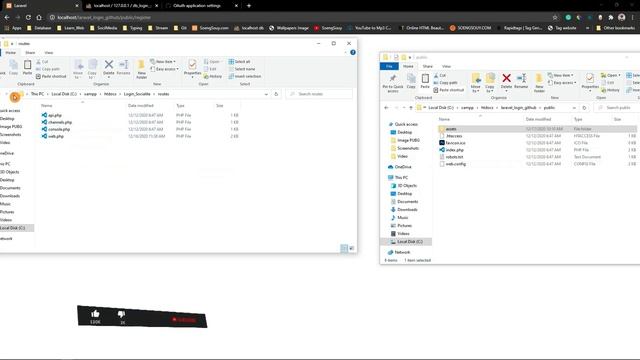The height and width of the screenshot is (360, 640).
Task: Select OneDrive in public window sidebar
Action: coord(400,167)
